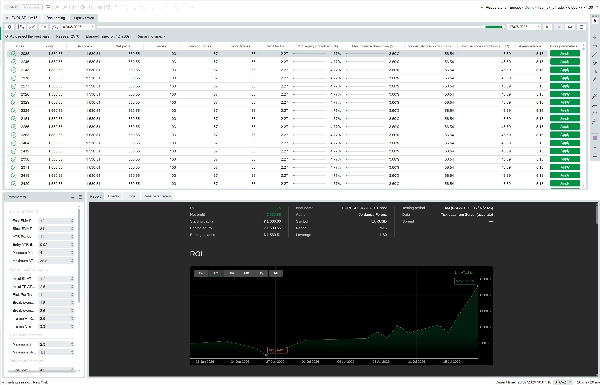Open the second tab of the lower report panel
Screen dimensions: 600x385
(113, 196)
